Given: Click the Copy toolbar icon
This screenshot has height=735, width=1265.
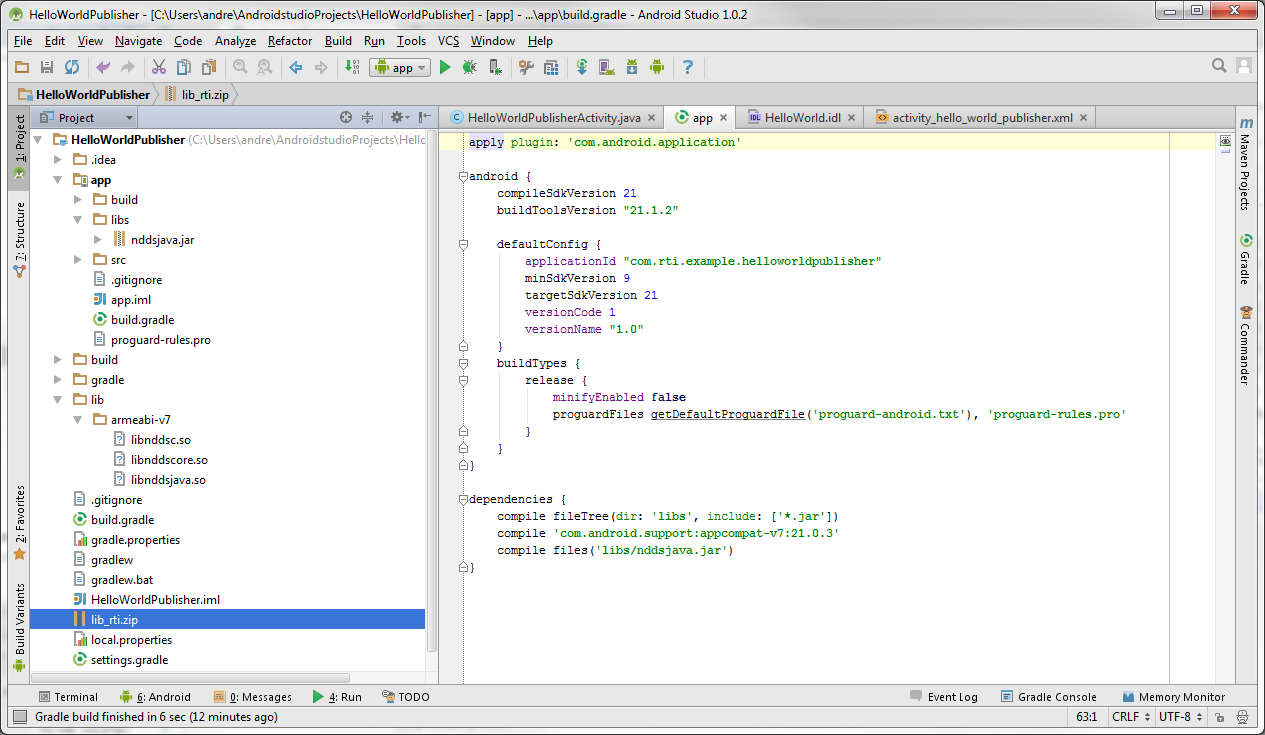Looking at the screenshot, I should [183, 67].
